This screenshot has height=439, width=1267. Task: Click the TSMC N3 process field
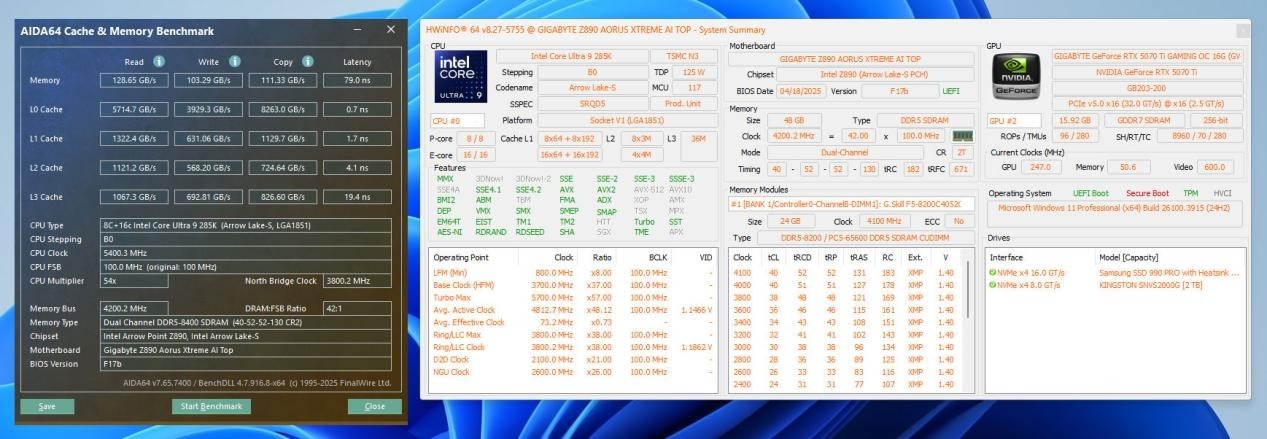683,57
